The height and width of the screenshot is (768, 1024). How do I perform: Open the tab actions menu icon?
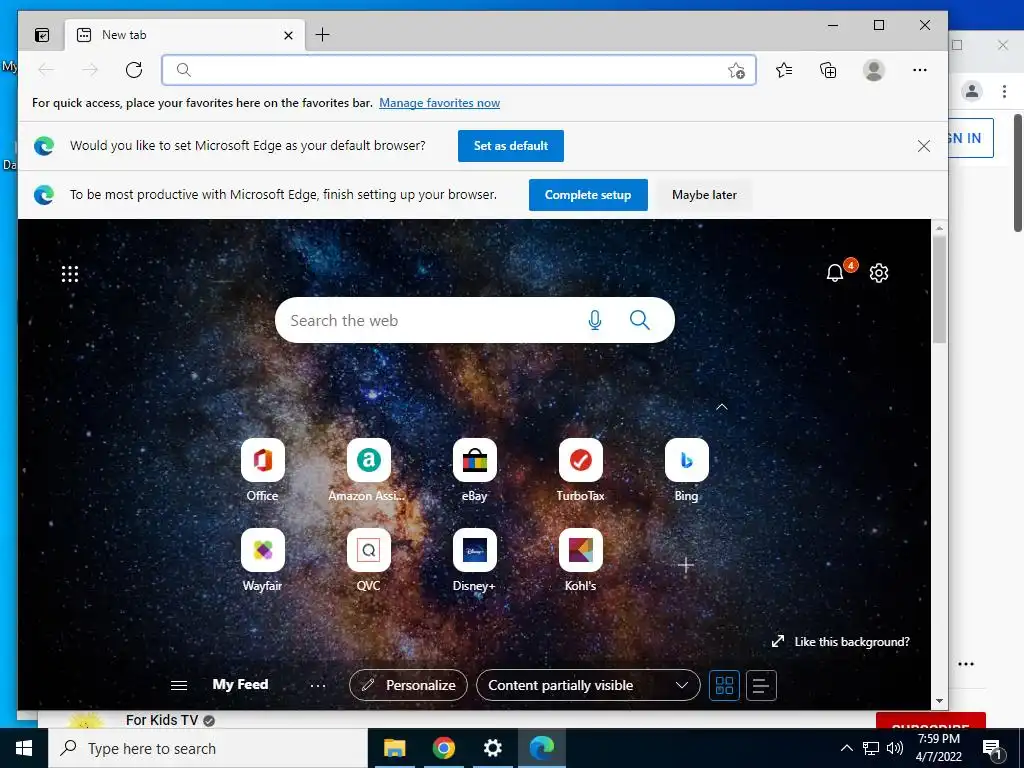[42, 35]
